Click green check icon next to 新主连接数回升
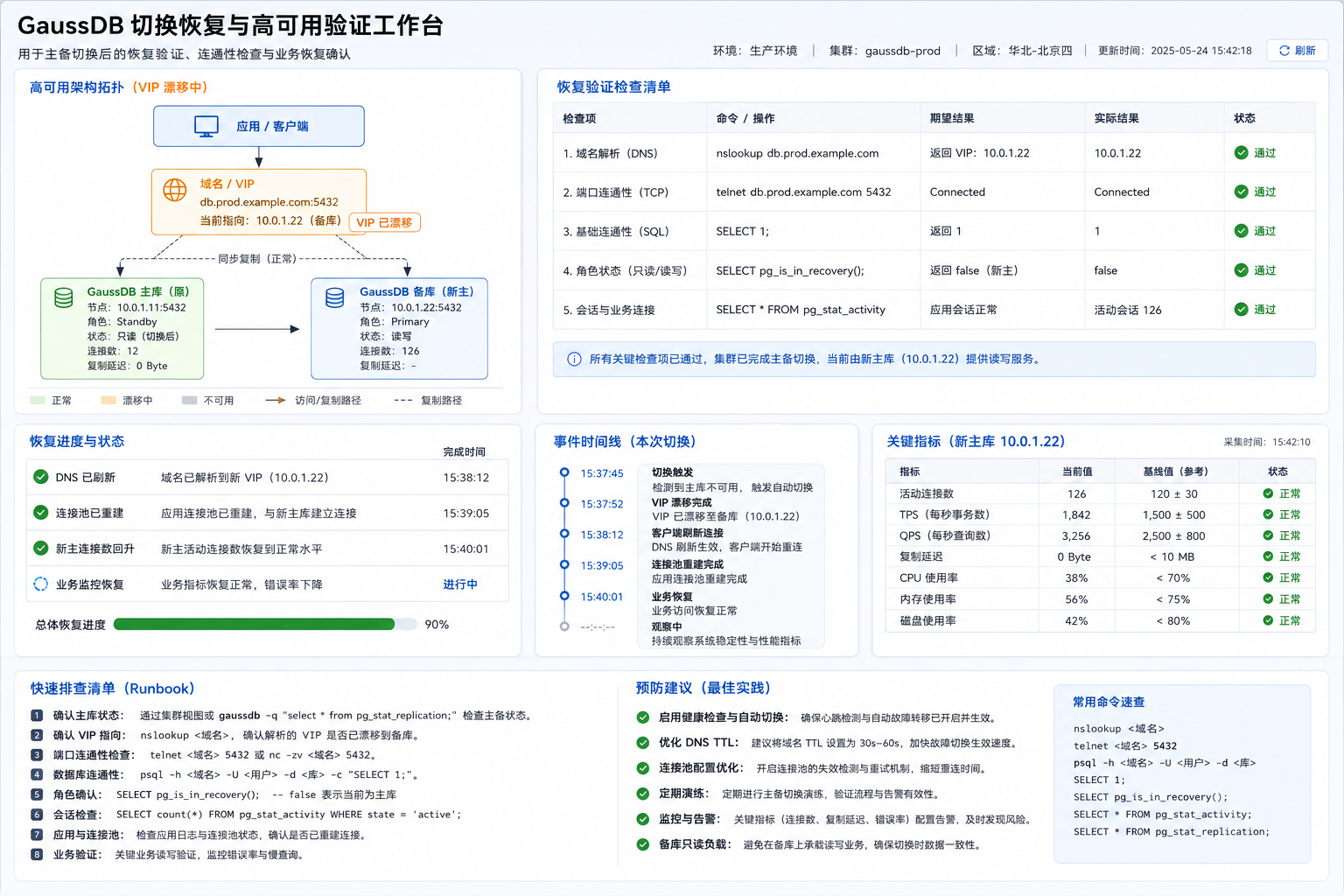The image size is (1344, 896). 40,549
